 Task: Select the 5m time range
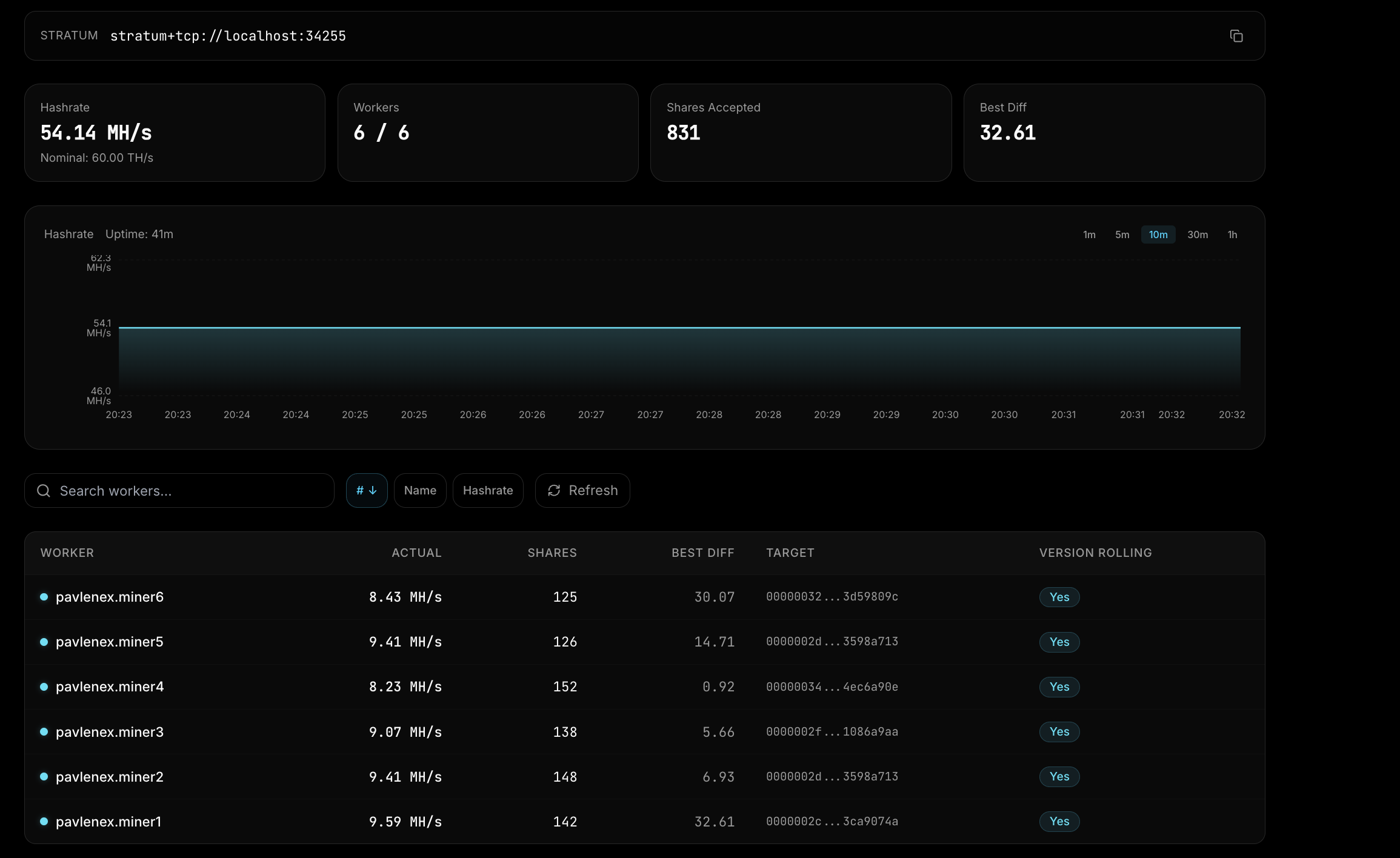(1122, 234)
